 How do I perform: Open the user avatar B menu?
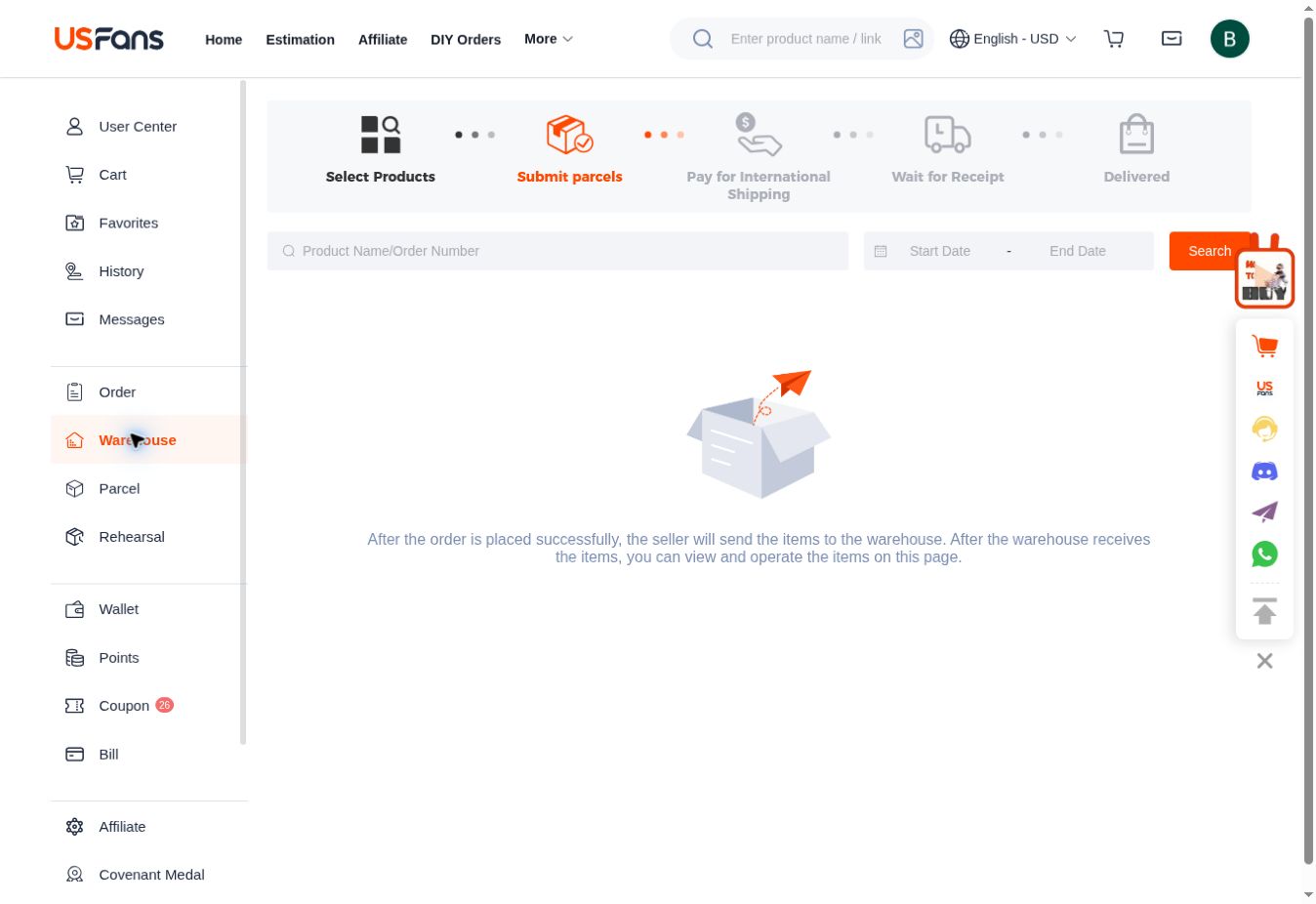(1230, 39)
